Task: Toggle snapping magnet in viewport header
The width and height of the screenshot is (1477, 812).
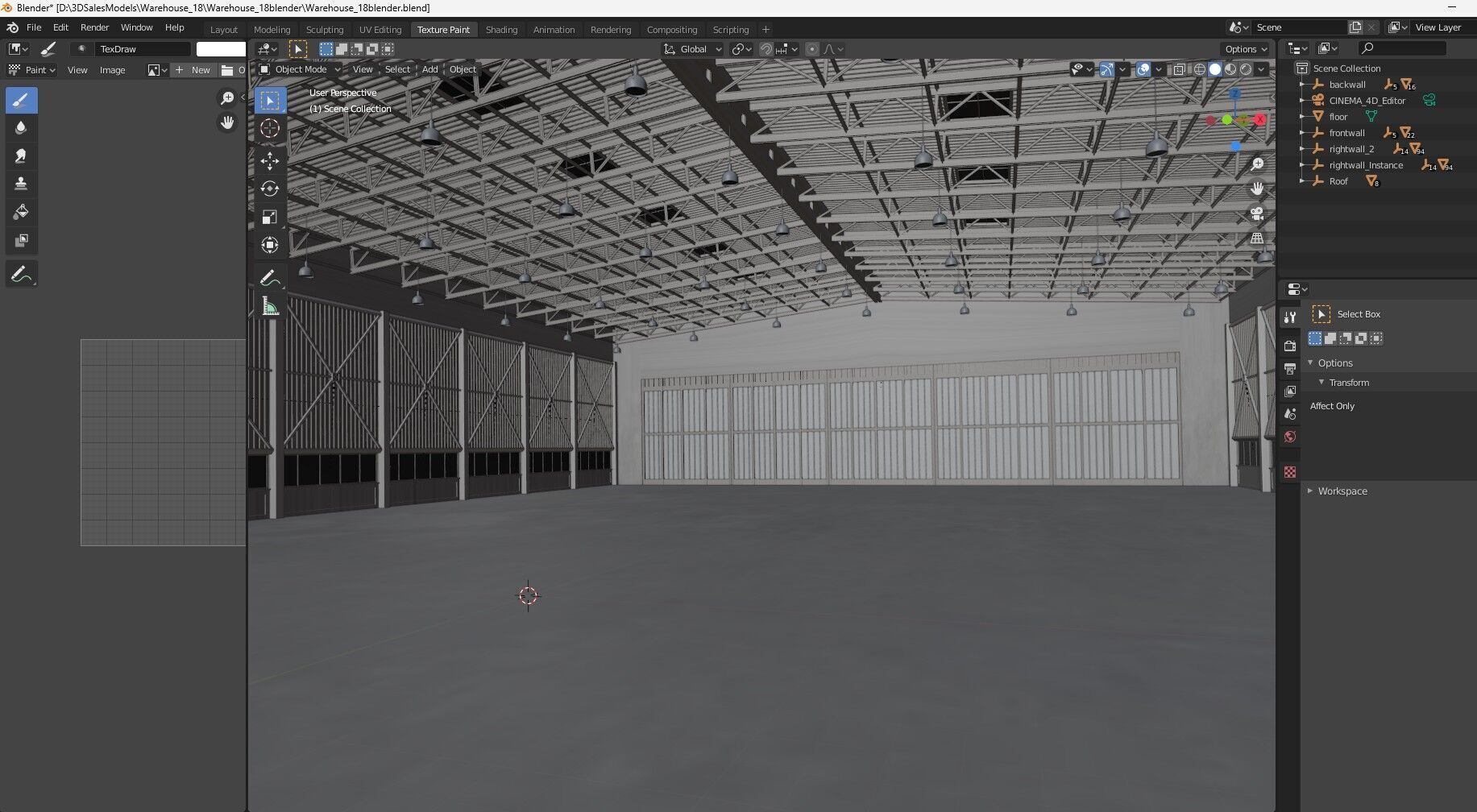Action: [766, 49]
